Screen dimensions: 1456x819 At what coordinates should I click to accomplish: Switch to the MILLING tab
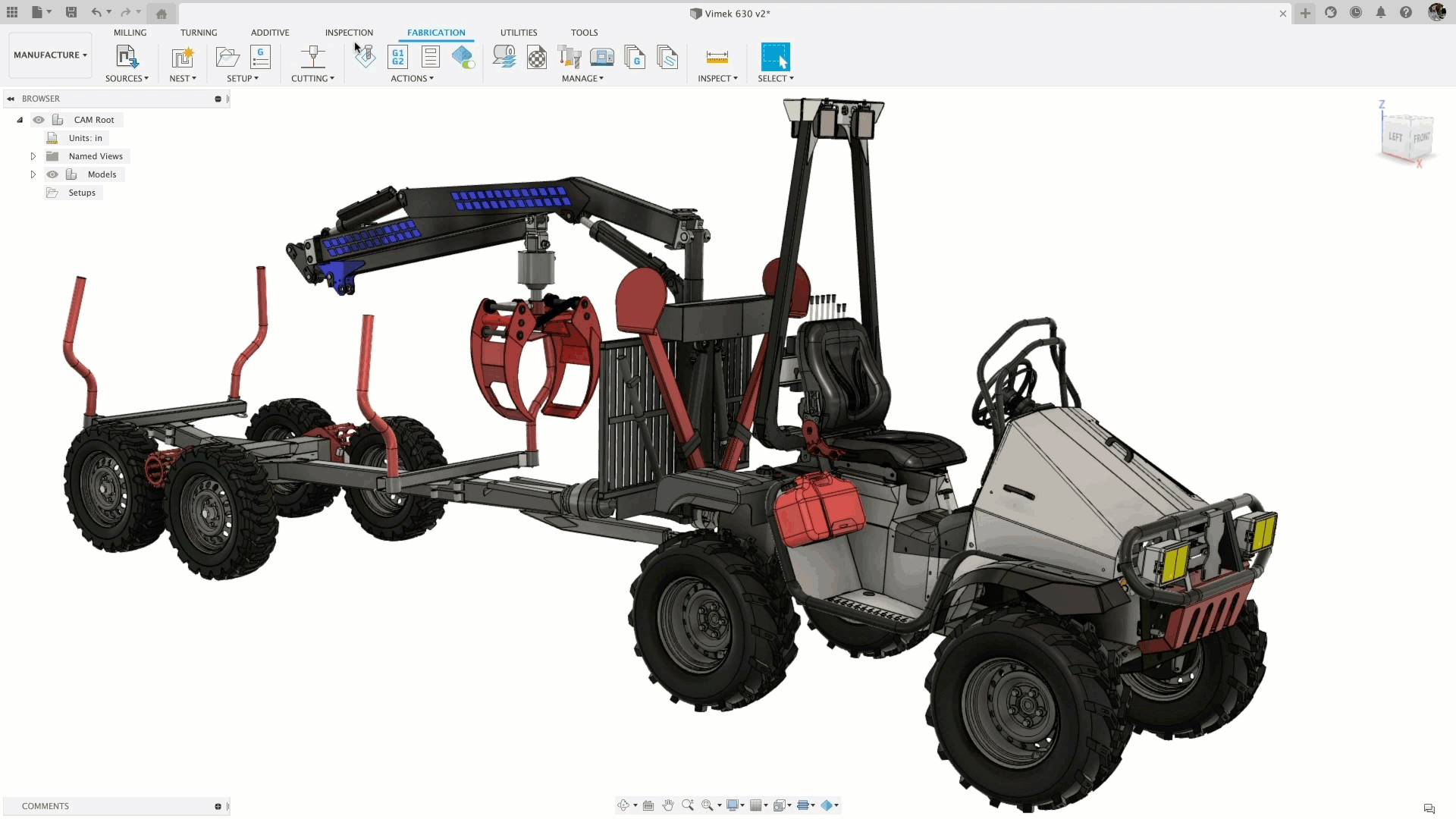130,33
